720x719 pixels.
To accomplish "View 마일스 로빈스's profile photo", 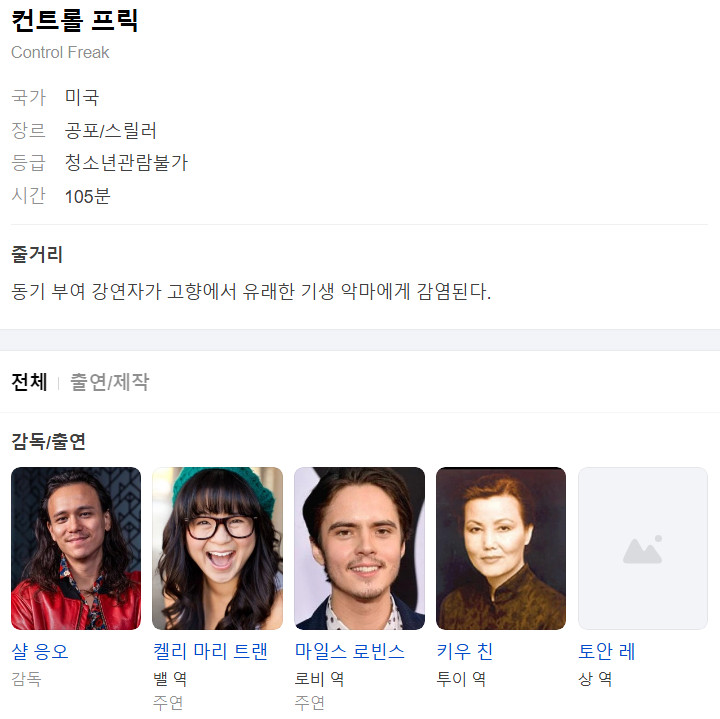I will [x=359, y=548].
